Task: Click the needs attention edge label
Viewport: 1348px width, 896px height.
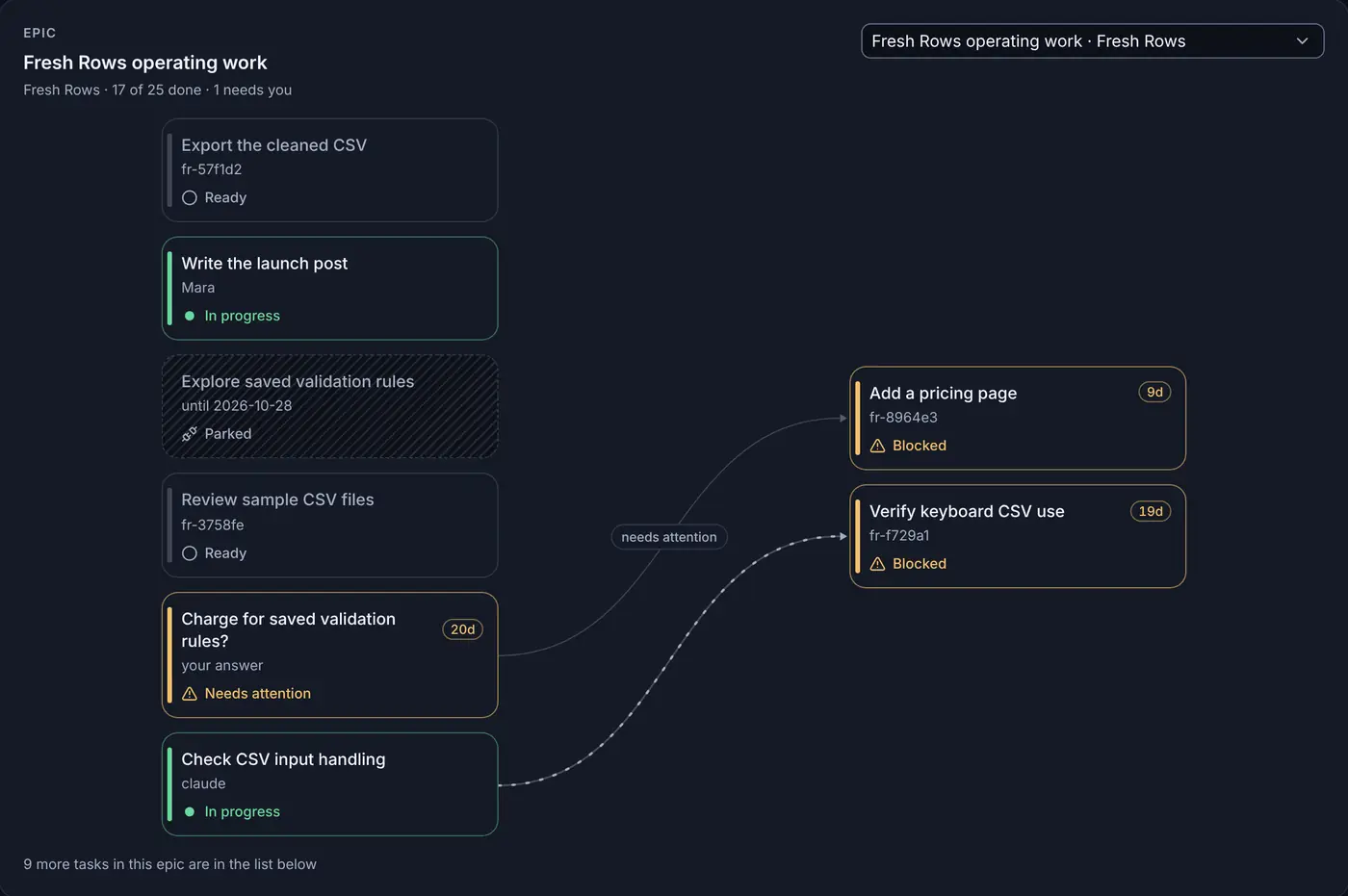Action: point(669,537)
